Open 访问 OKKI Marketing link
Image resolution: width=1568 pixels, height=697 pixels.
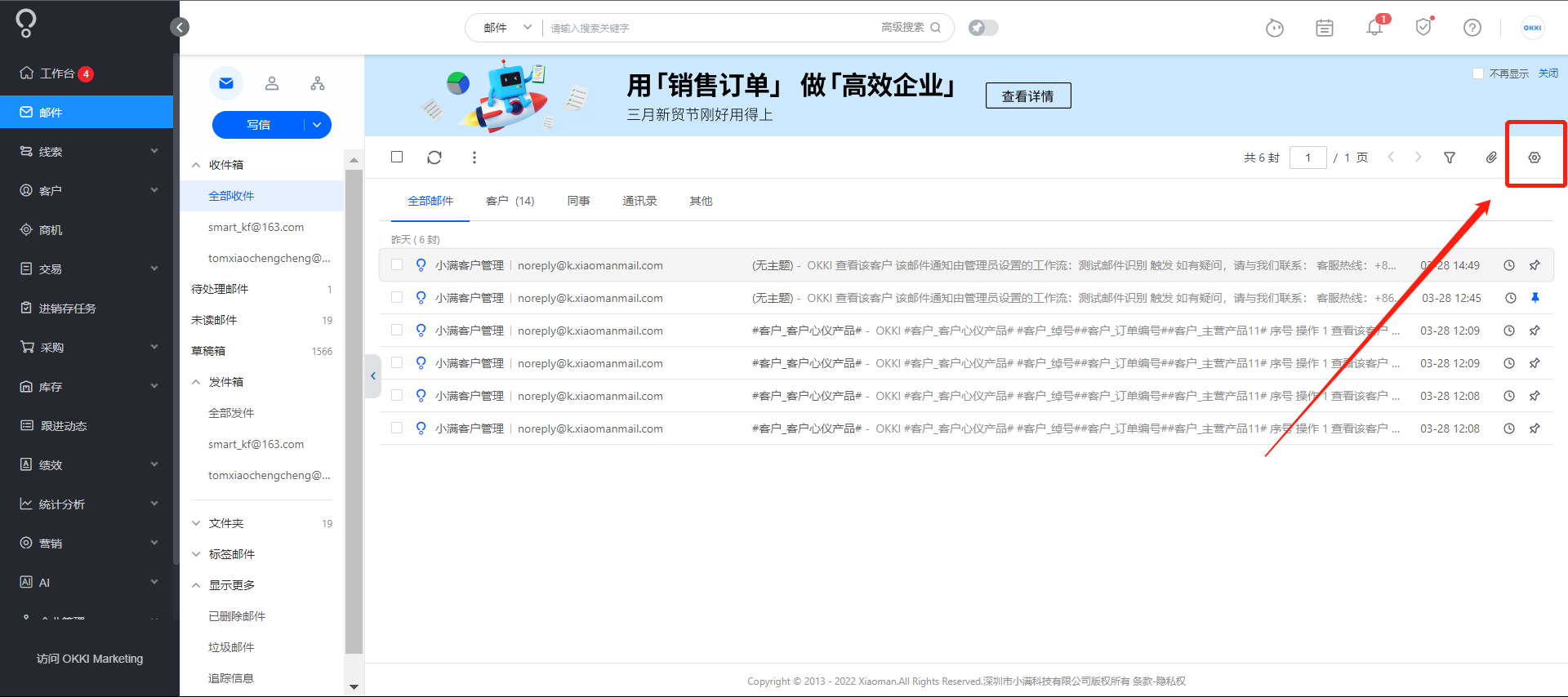pyautogui.click(x=90, y=659)
